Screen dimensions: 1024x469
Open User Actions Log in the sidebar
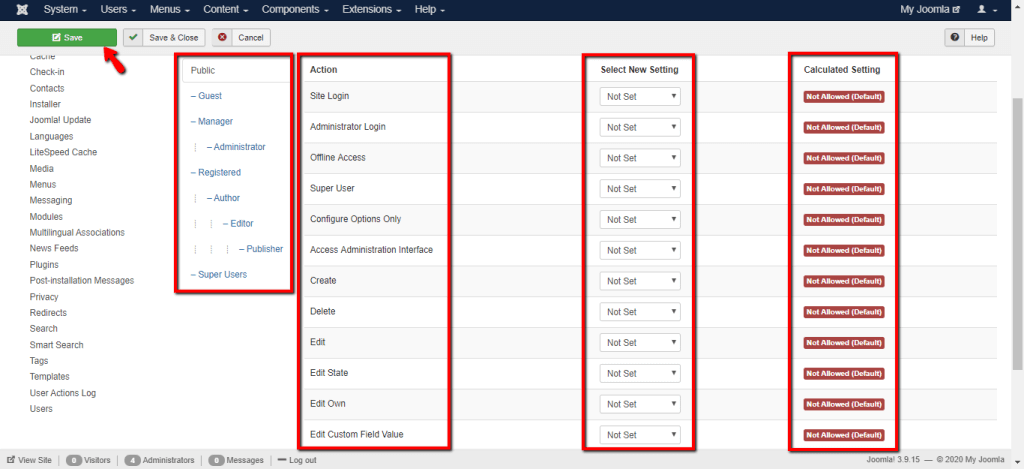click(x=63, y=393)
